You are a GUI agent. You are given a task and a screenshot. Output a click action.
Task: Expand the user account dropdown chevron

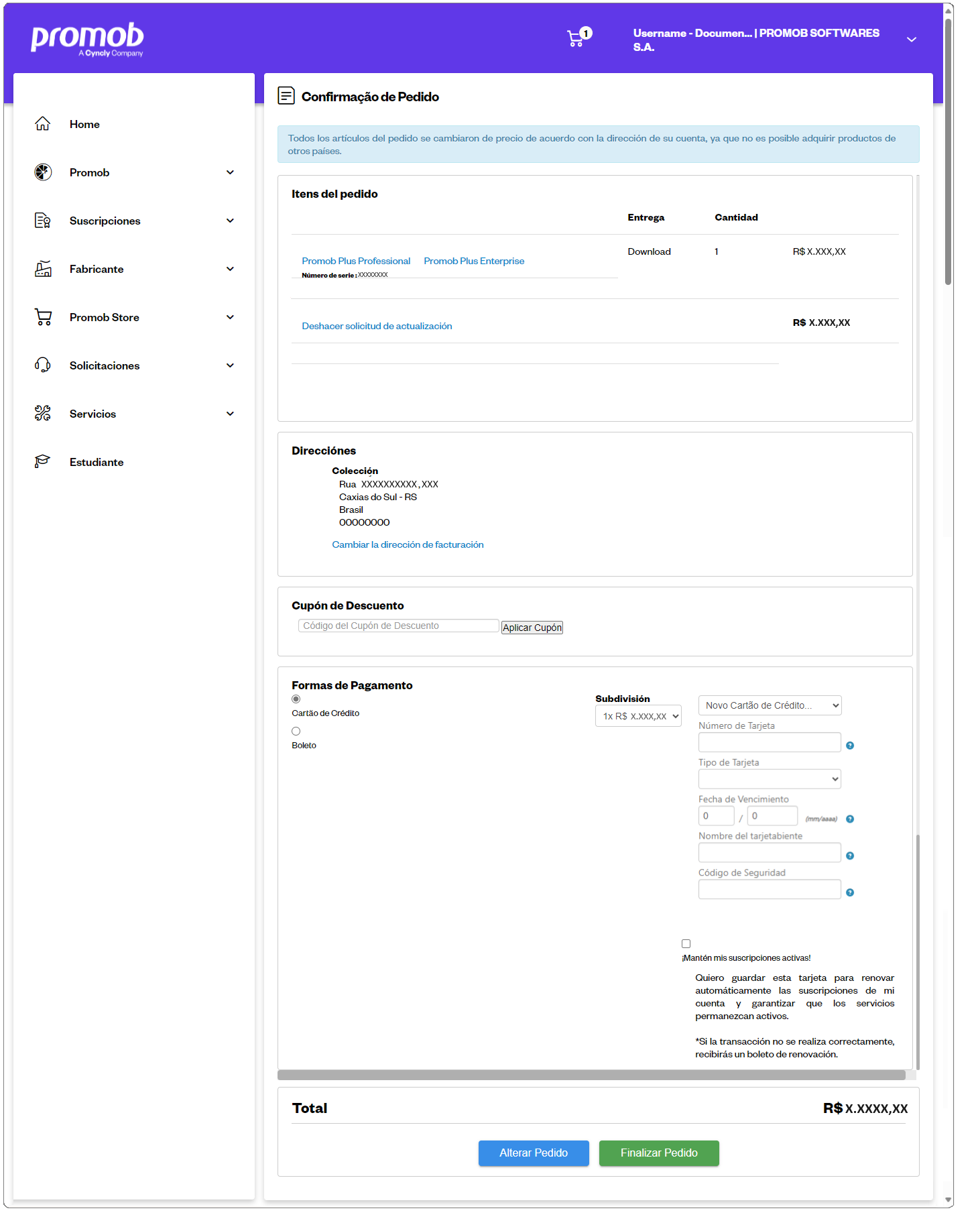coord(912,40)
